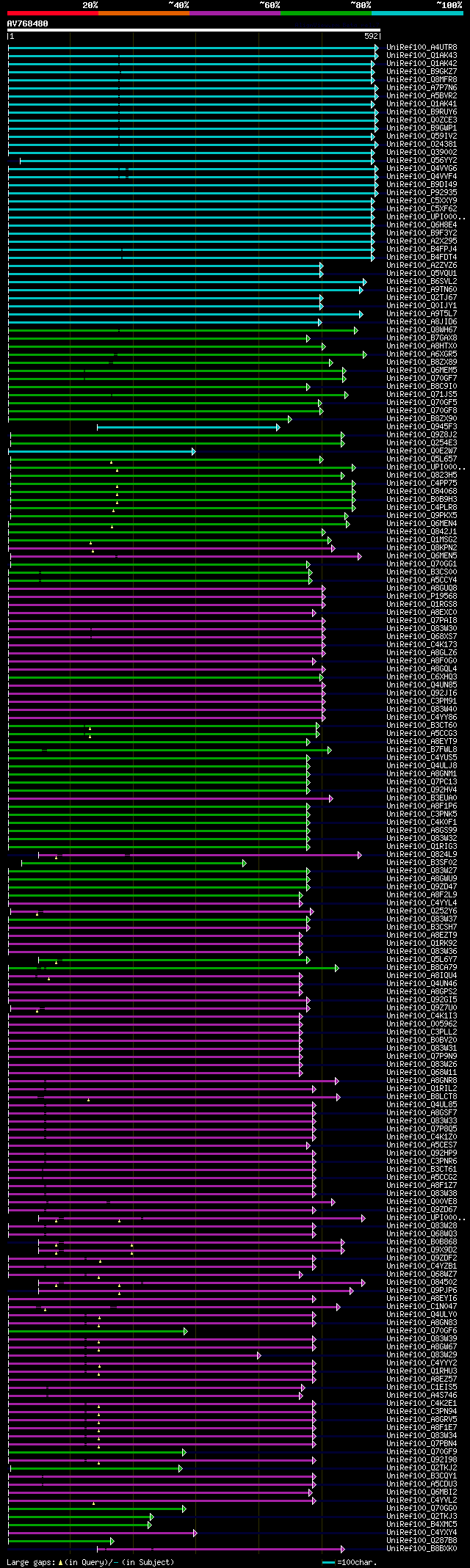Select label UniRef100_B4FDT4
This screenshot has width=470, height=1568.
(422, 258)
